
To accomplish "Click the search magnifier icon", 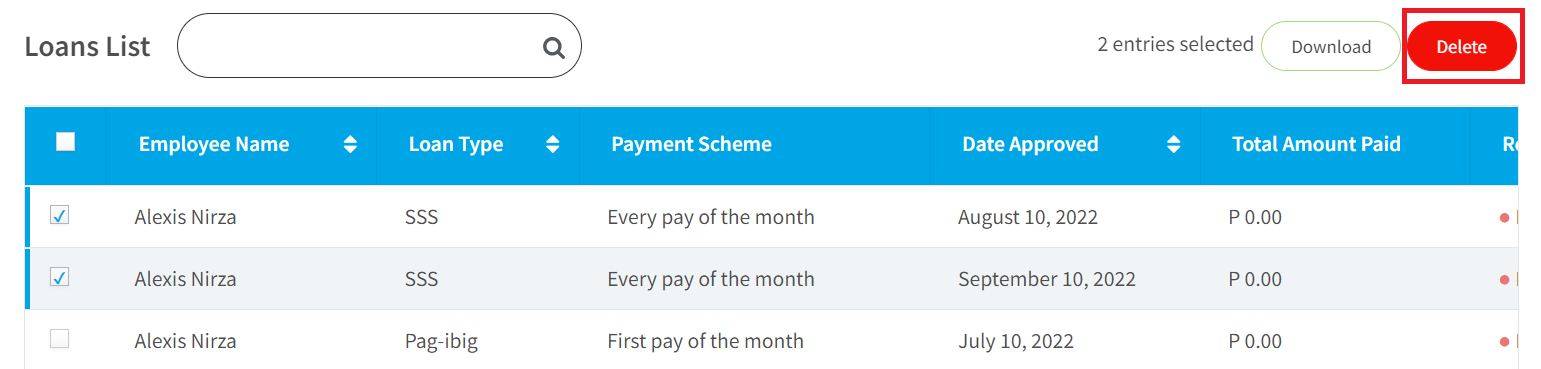I will point(553,47).
